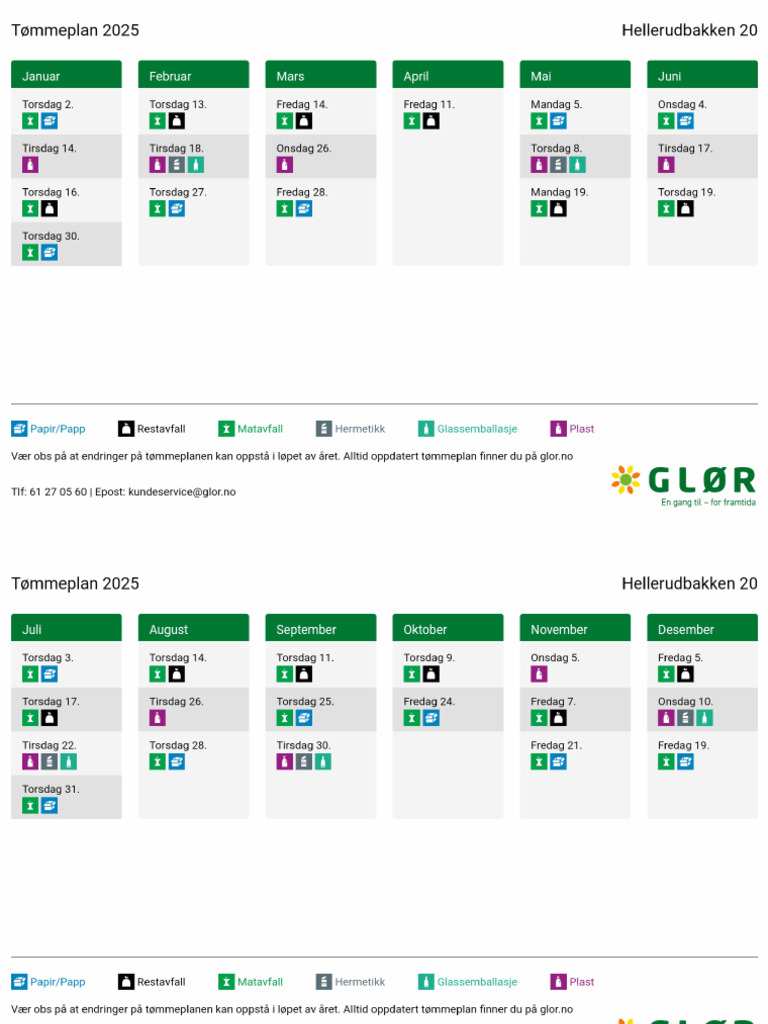Click Glassemballasje icon under Onsdag 10. Desember
The image size is (768, 1024).
point(704,718)
